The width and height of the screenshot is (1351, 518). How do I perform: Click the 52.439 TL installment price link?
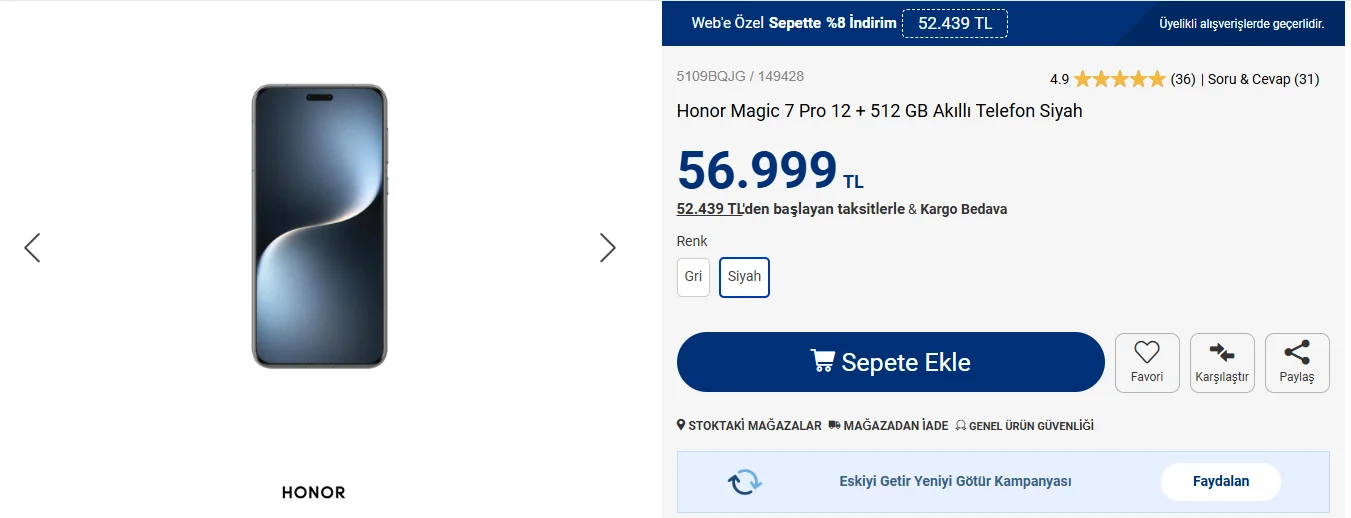[710, 209]
